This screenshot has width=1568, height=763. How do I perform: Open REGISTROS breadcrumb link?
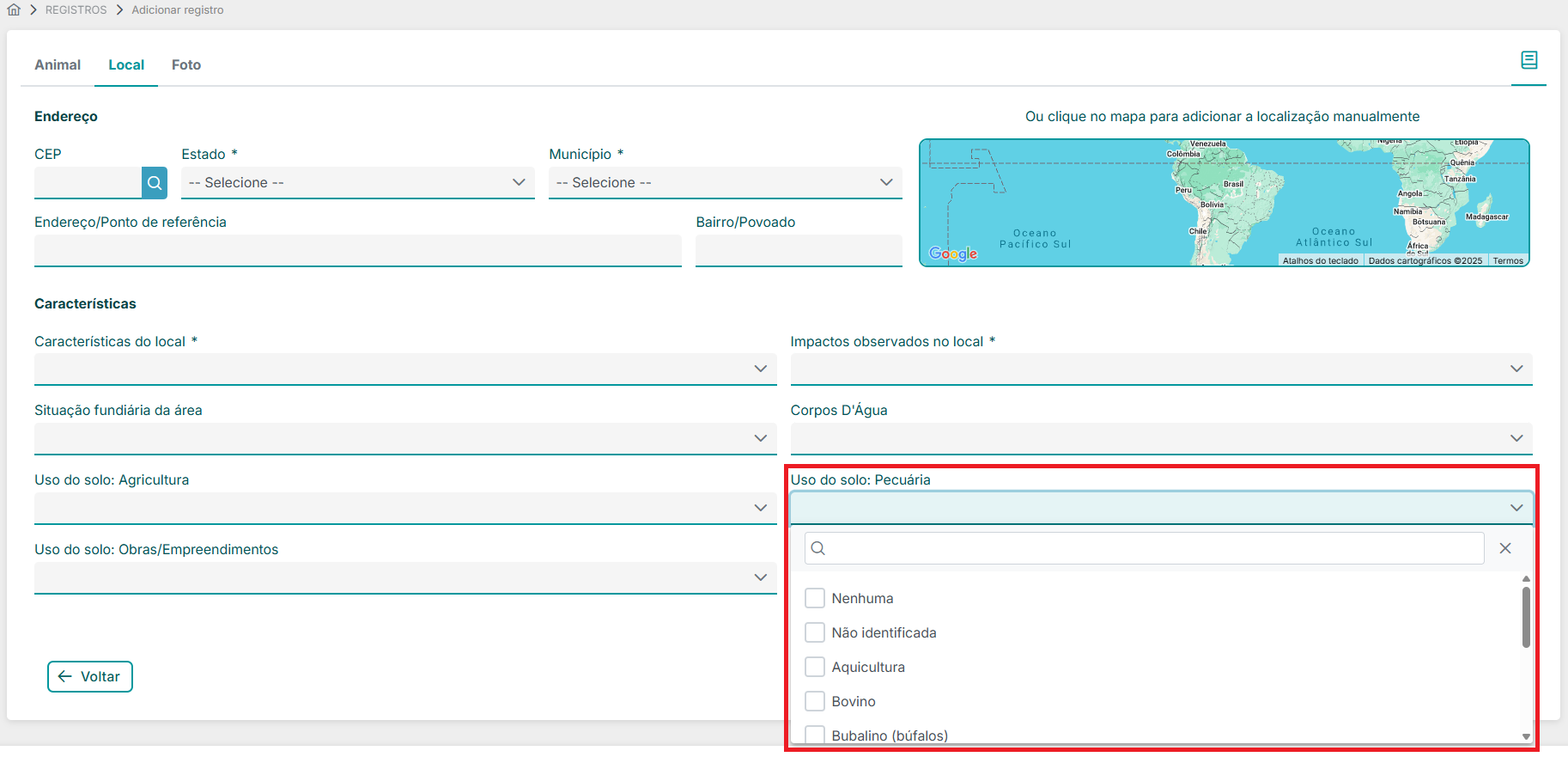(x=76, y=10)
